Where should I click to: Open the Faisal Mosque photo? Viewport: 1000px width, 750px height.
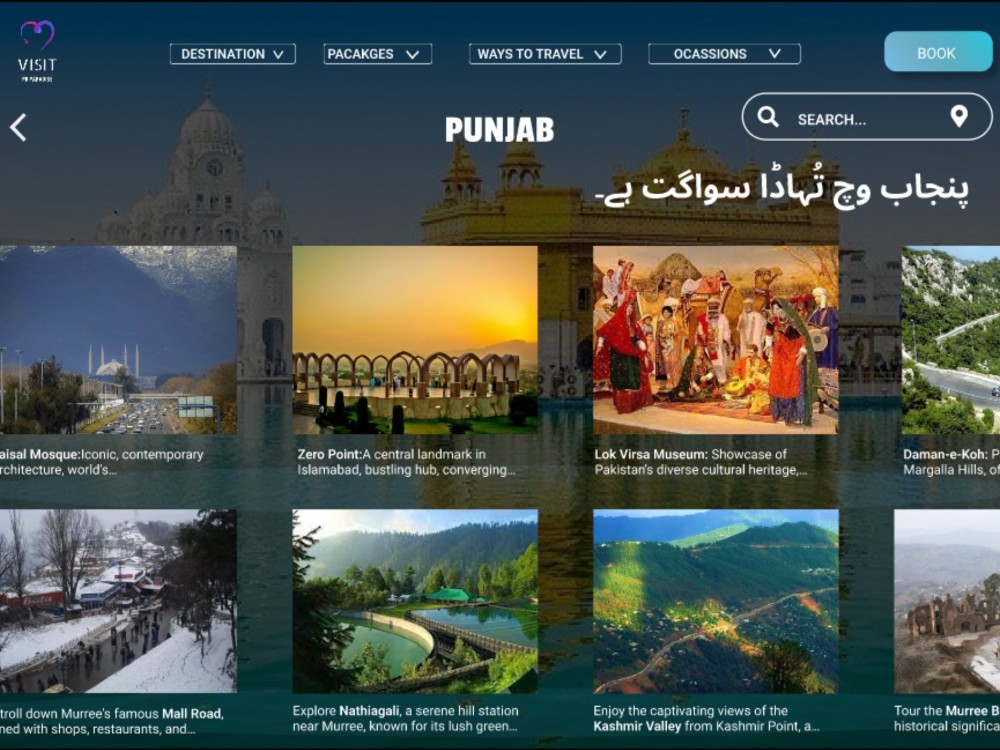coord(118,340)
